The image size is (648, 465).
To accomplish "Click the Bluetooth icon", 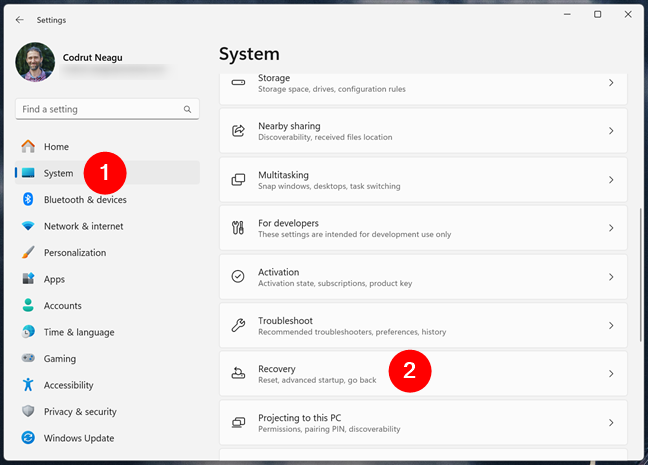I will click(x=28, y=199).
